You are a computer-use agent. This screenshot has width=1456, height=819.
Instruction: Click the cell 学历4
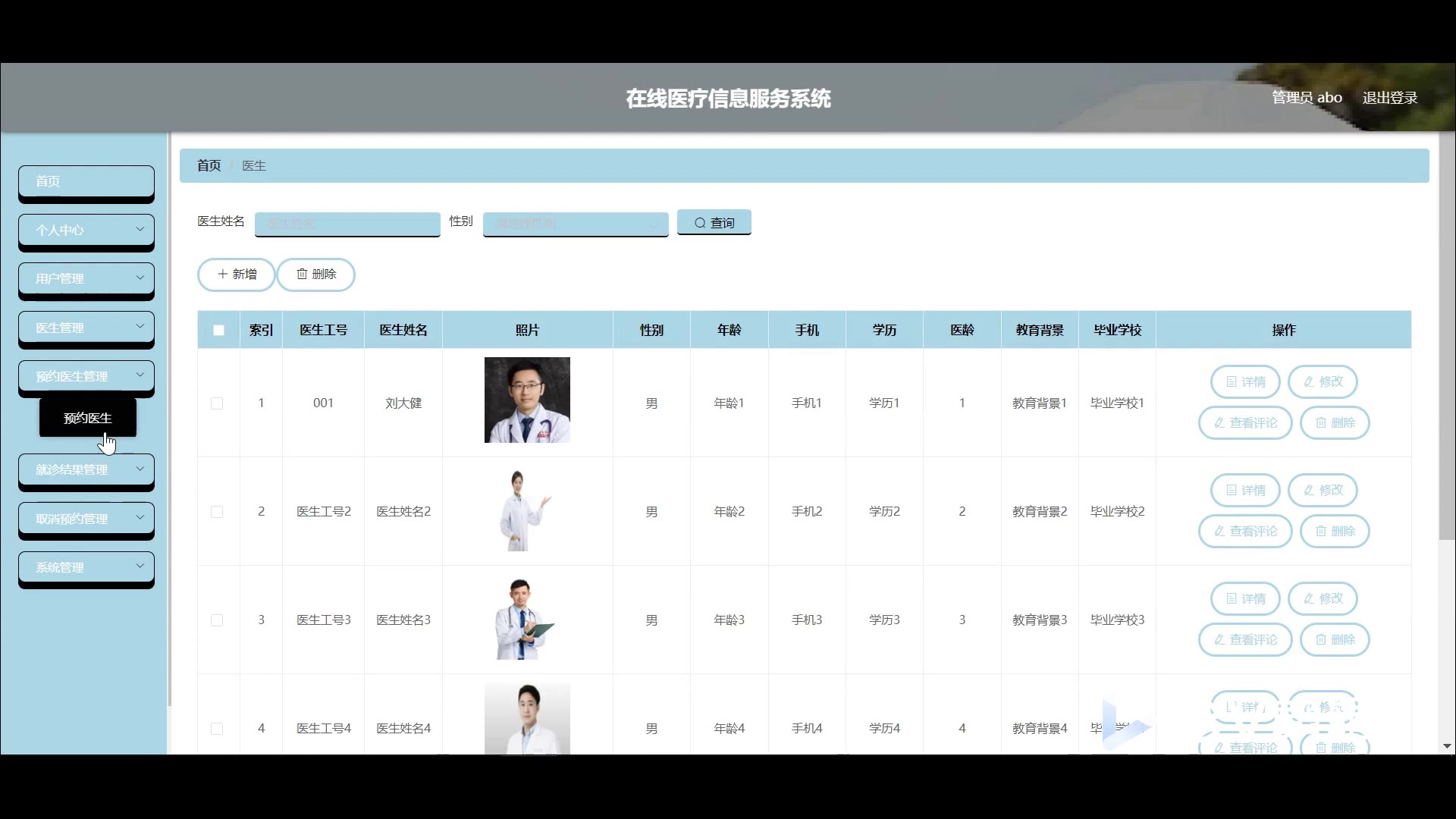(x=884, y=729)
